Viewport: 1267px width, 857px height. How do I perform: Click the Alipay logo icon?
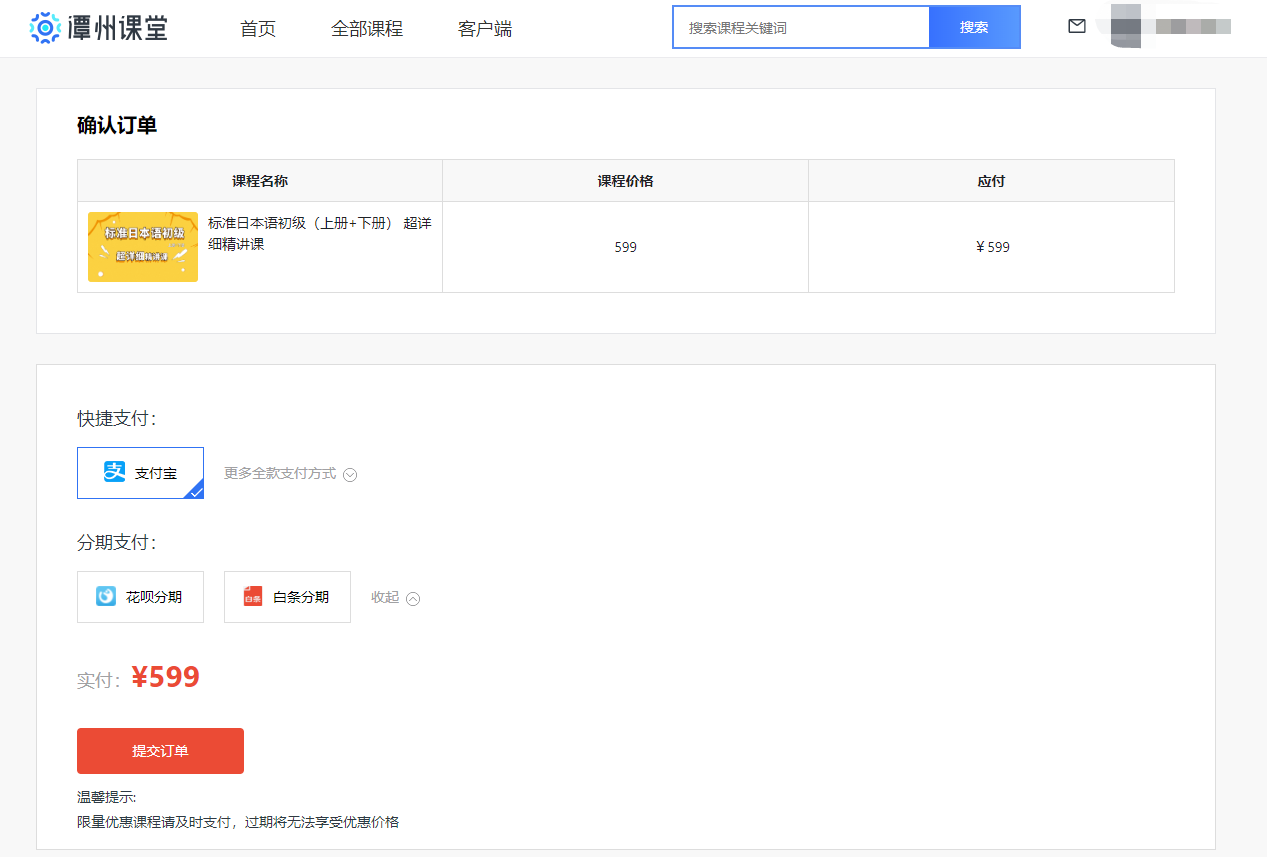pos(115,472)
